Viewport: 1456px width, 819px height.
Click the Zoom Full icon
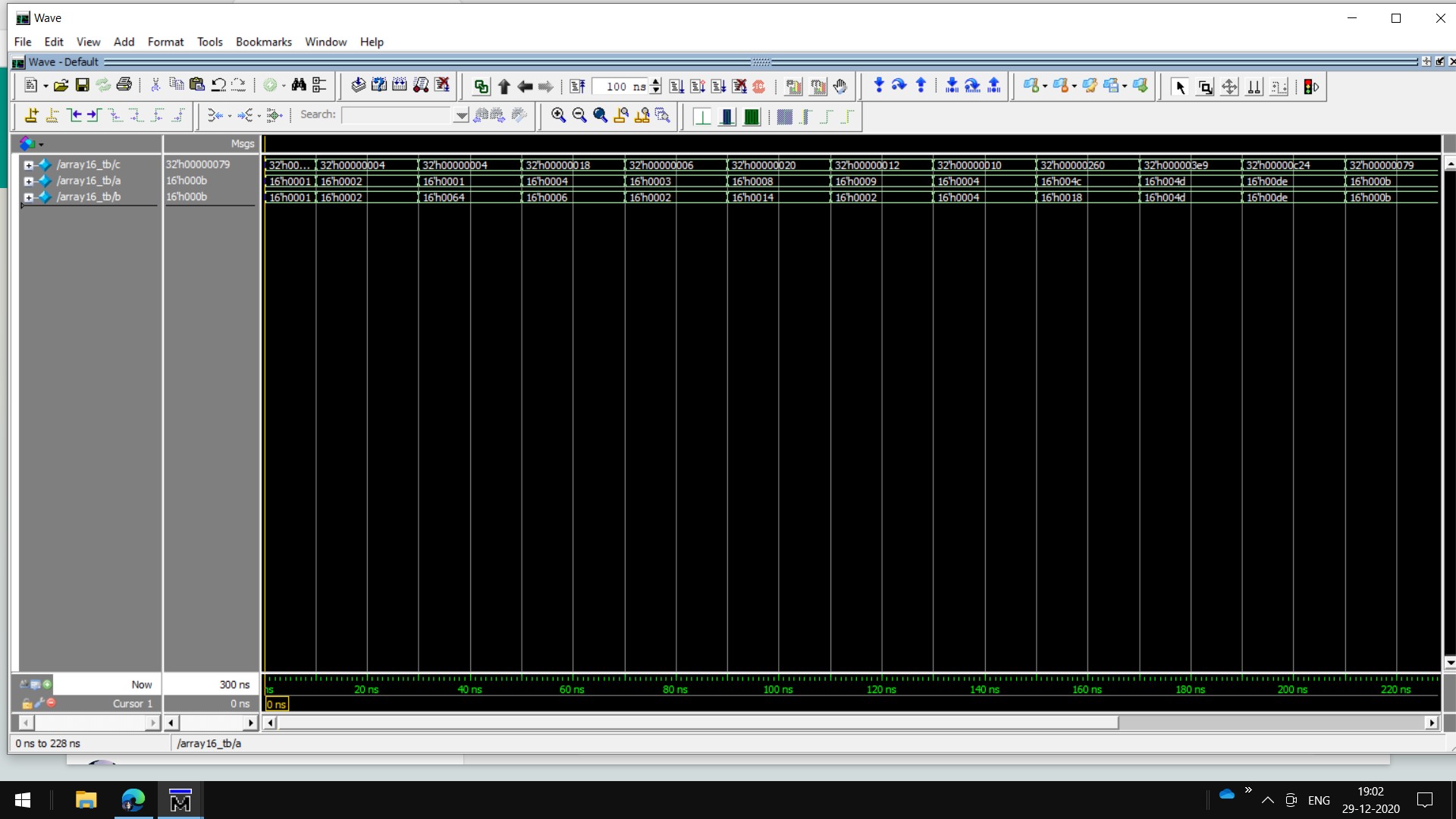(600, 115)
